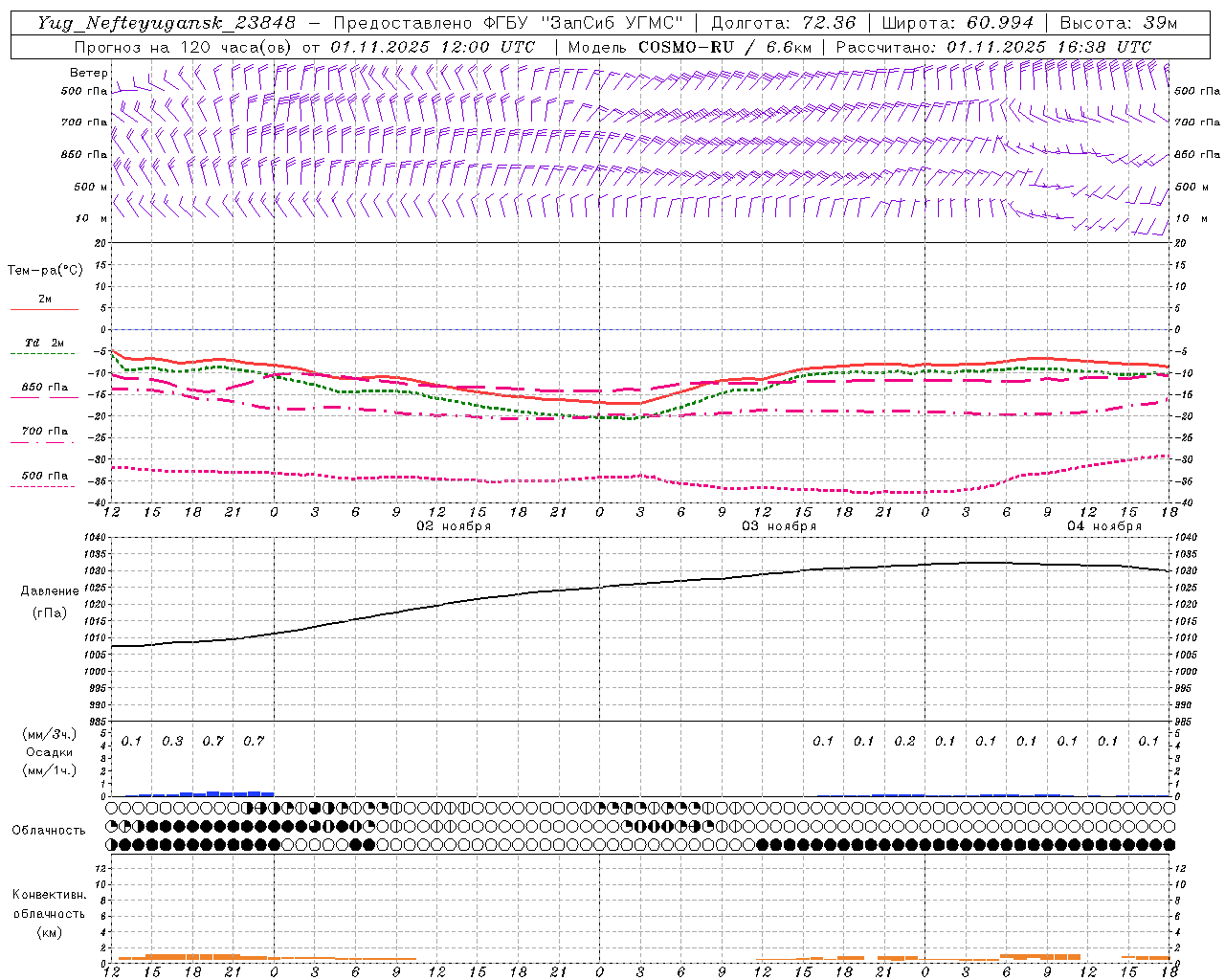This screenshot has width=1225, height=980.
Task: Select the 04 ноября date label
Action: [1104, 526]
